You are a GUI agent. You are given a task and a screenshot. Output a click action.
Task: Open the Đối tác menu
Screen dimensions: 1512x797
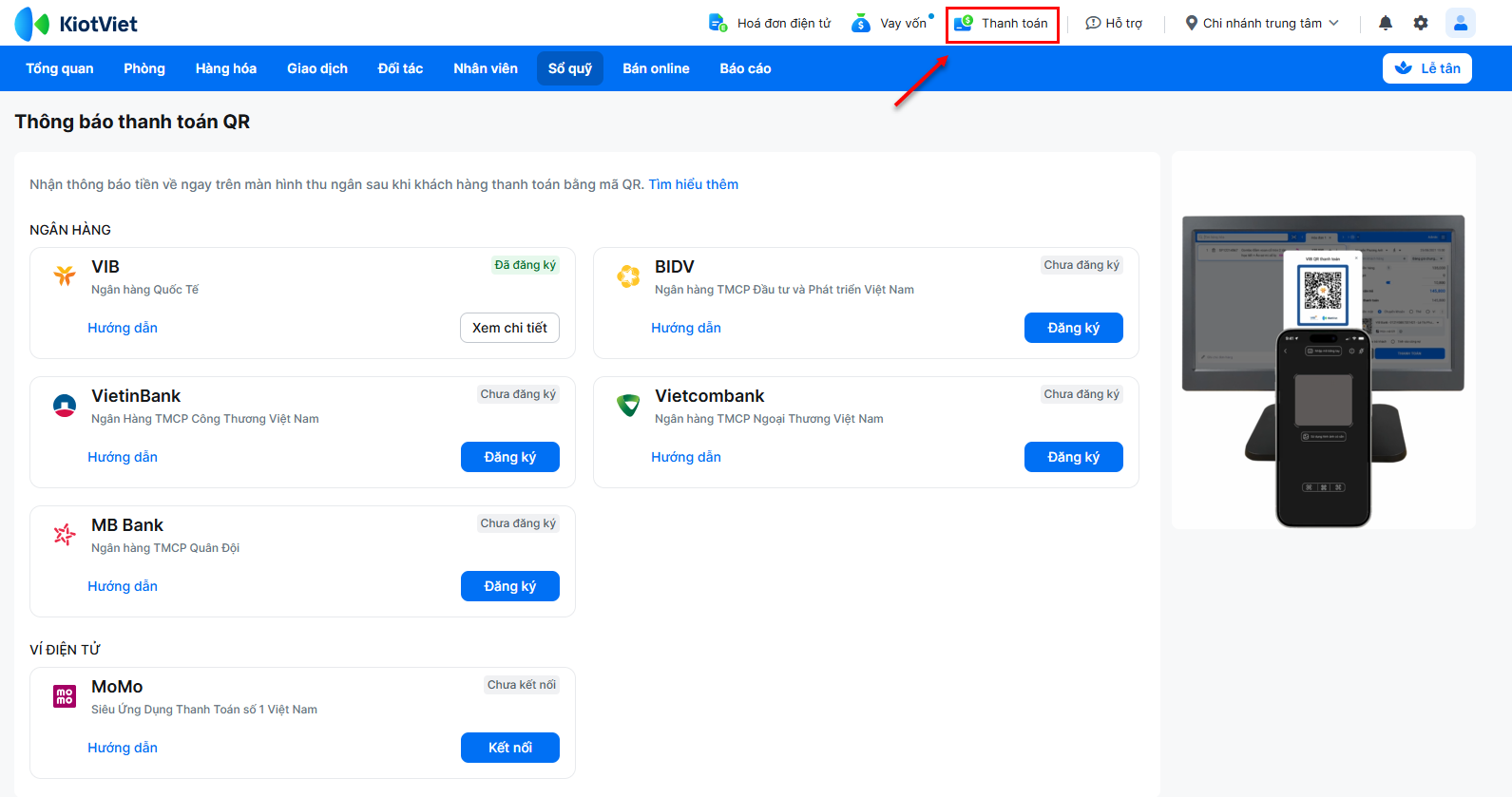400,68
